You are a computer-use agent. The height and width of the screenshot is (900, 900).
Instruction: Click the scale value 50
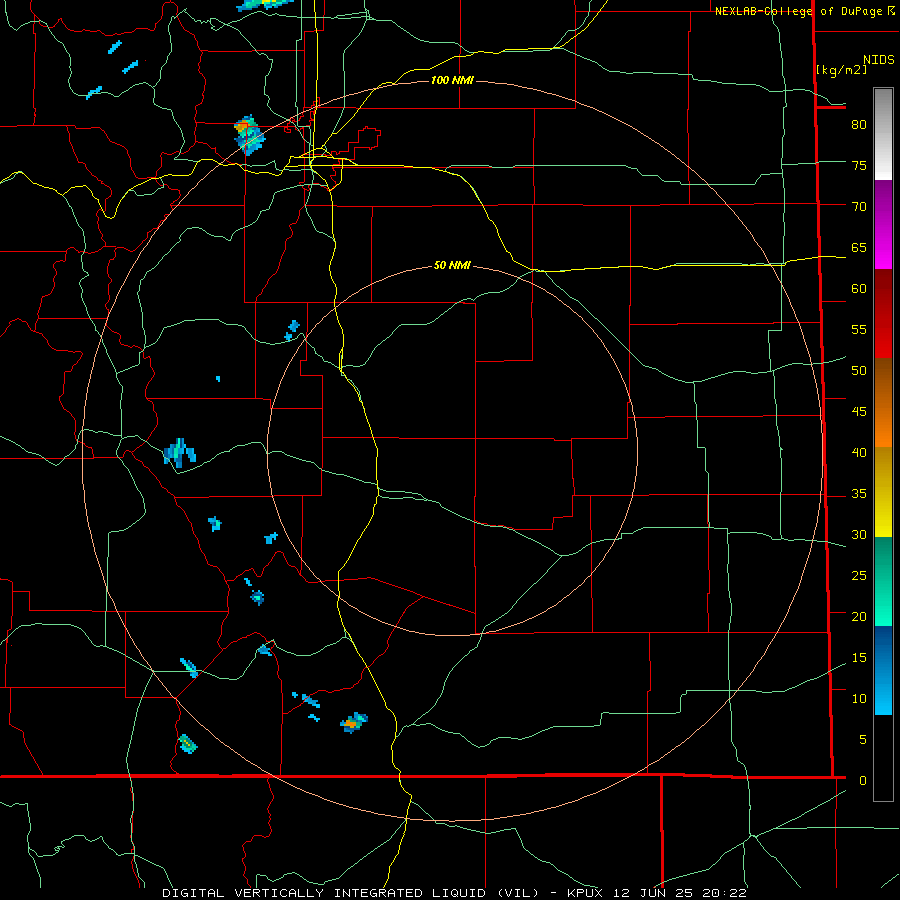point(859,370)
